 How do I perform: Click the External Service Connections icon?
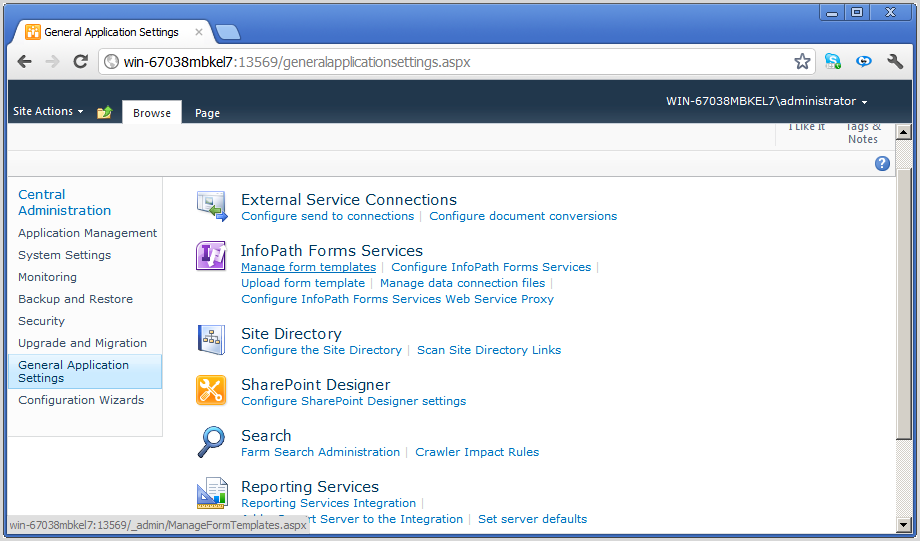pos(211,206)
